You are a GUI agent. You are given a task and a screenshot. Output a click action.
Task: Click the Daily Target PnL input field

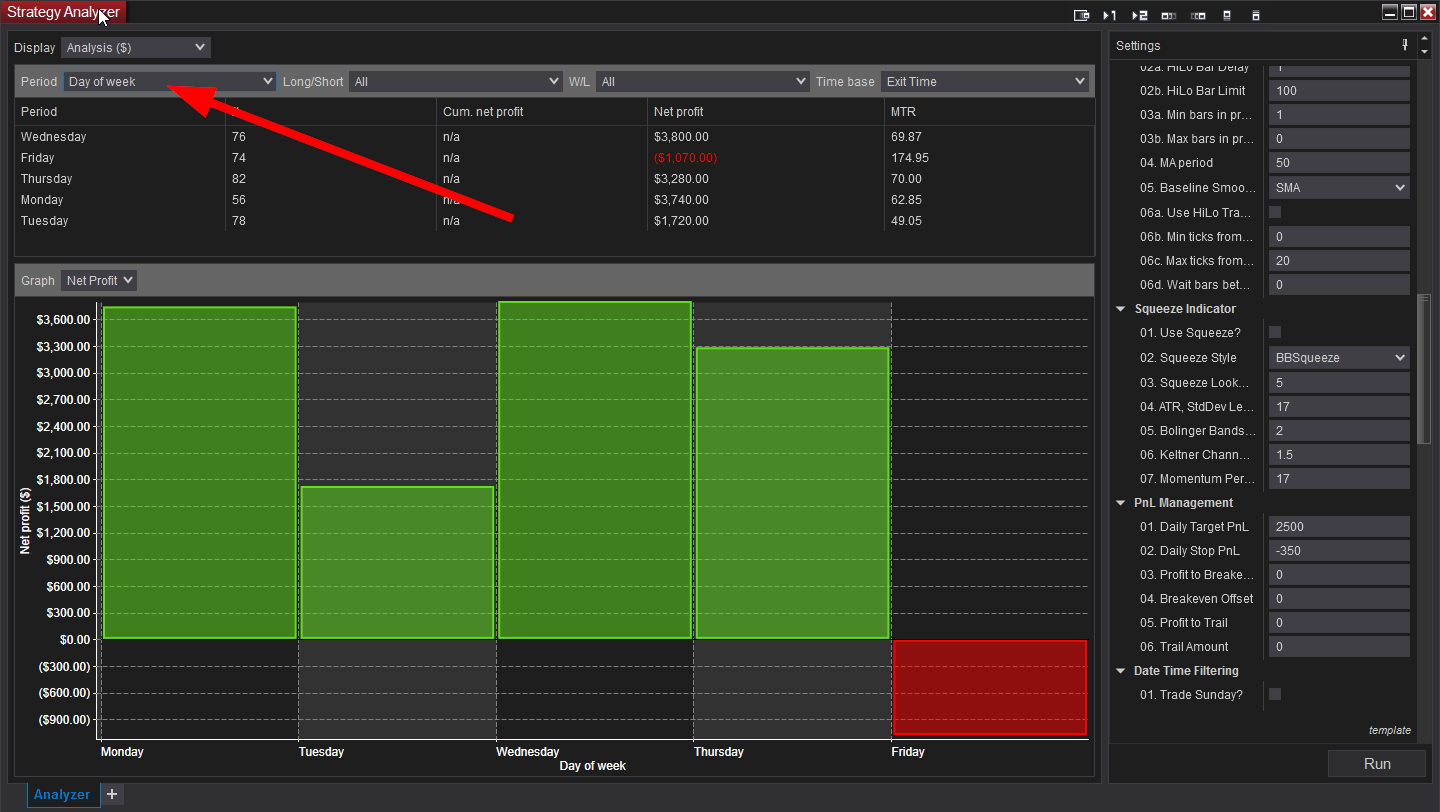(x=1338, y=527)
